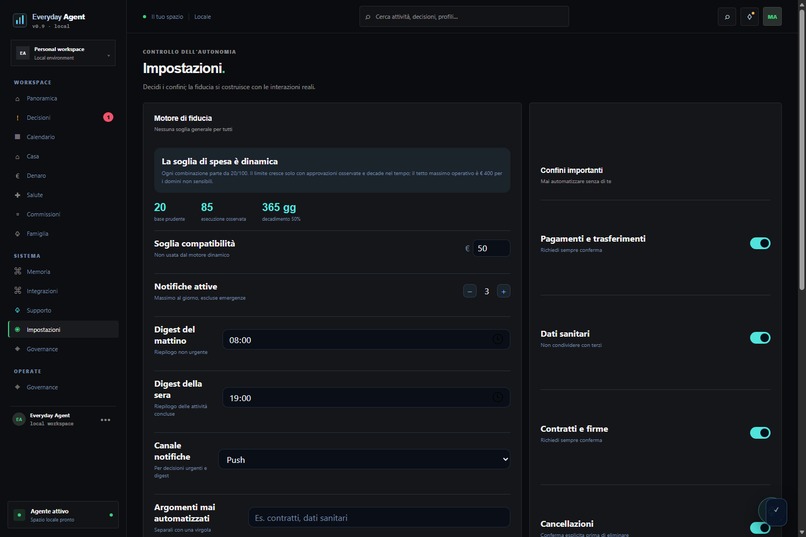This screenshot has width=806, height=537.
Task: Open Integrazioni in sidebar
Action: coord(63,291)
